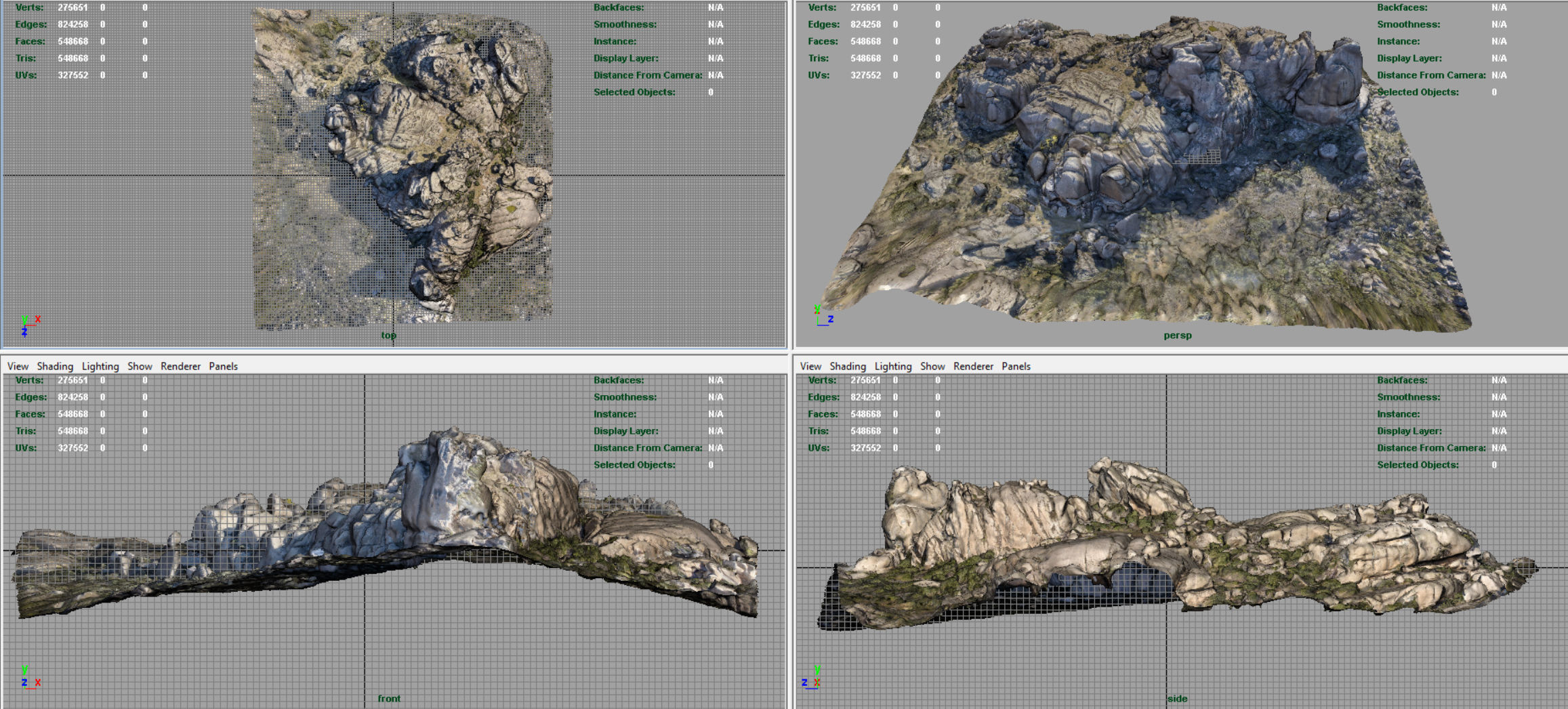Open the View menu in the front panel
Screen dimensions: 1568x709
(x=18, y=366)
